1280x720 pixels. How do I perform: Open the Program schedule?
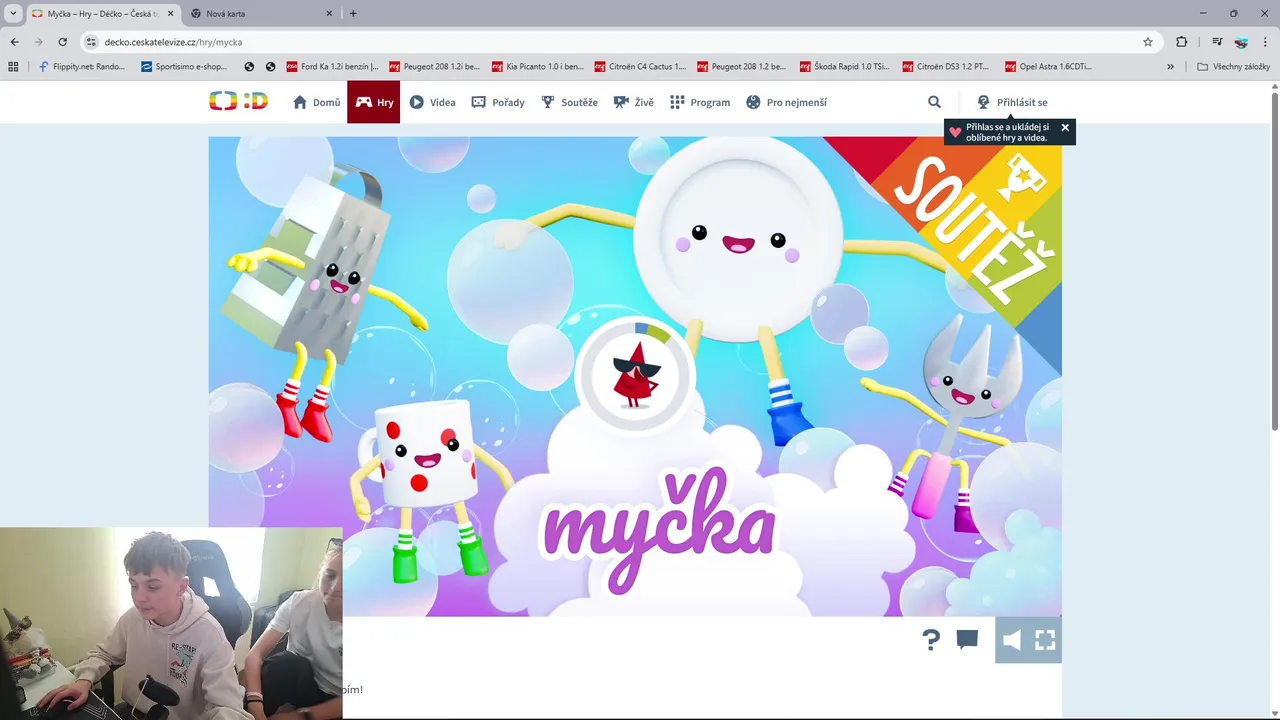[700, 102]
